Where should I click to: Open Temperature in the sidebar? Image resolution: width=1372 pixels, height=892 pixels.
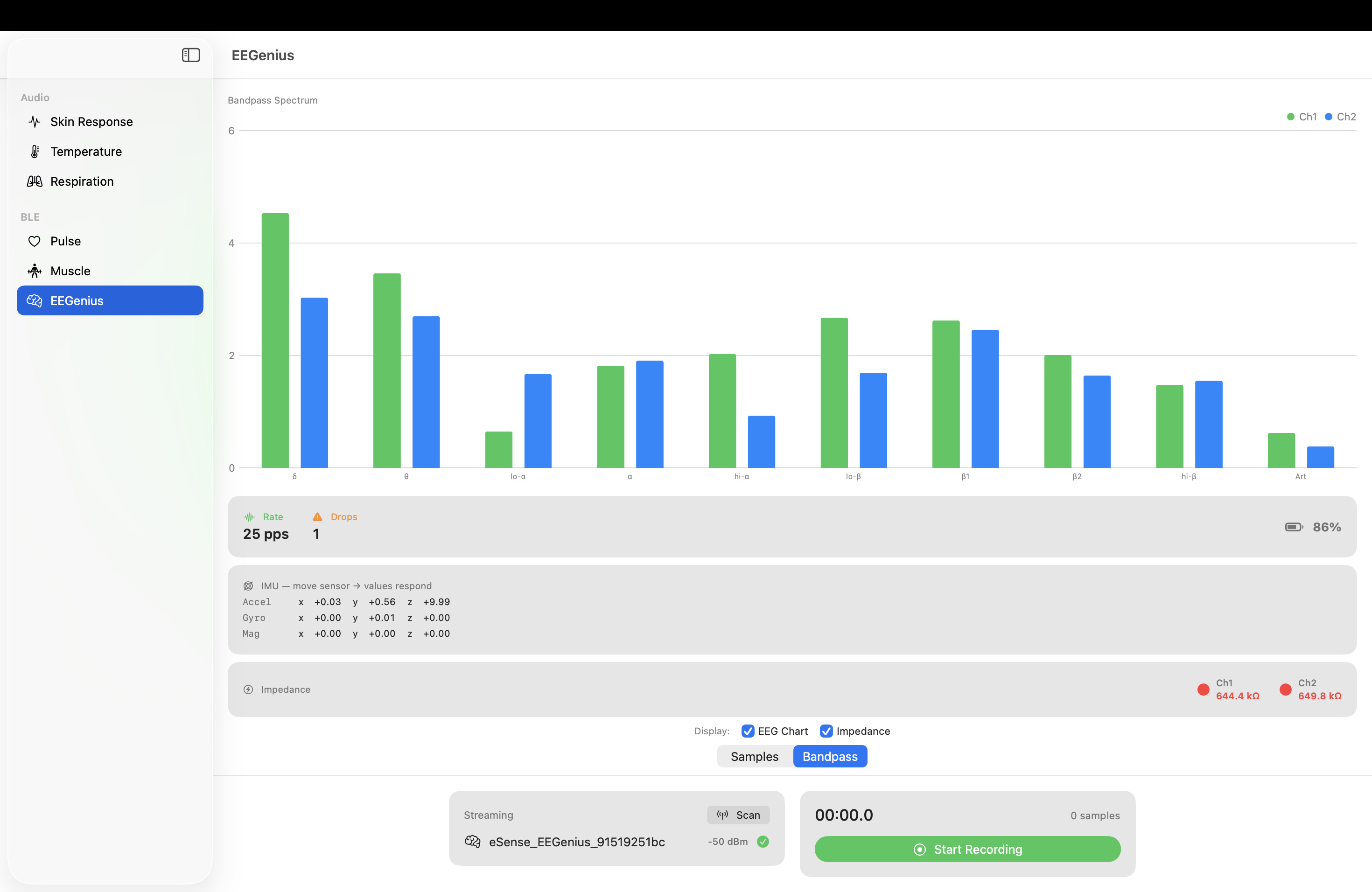[110, 152]
